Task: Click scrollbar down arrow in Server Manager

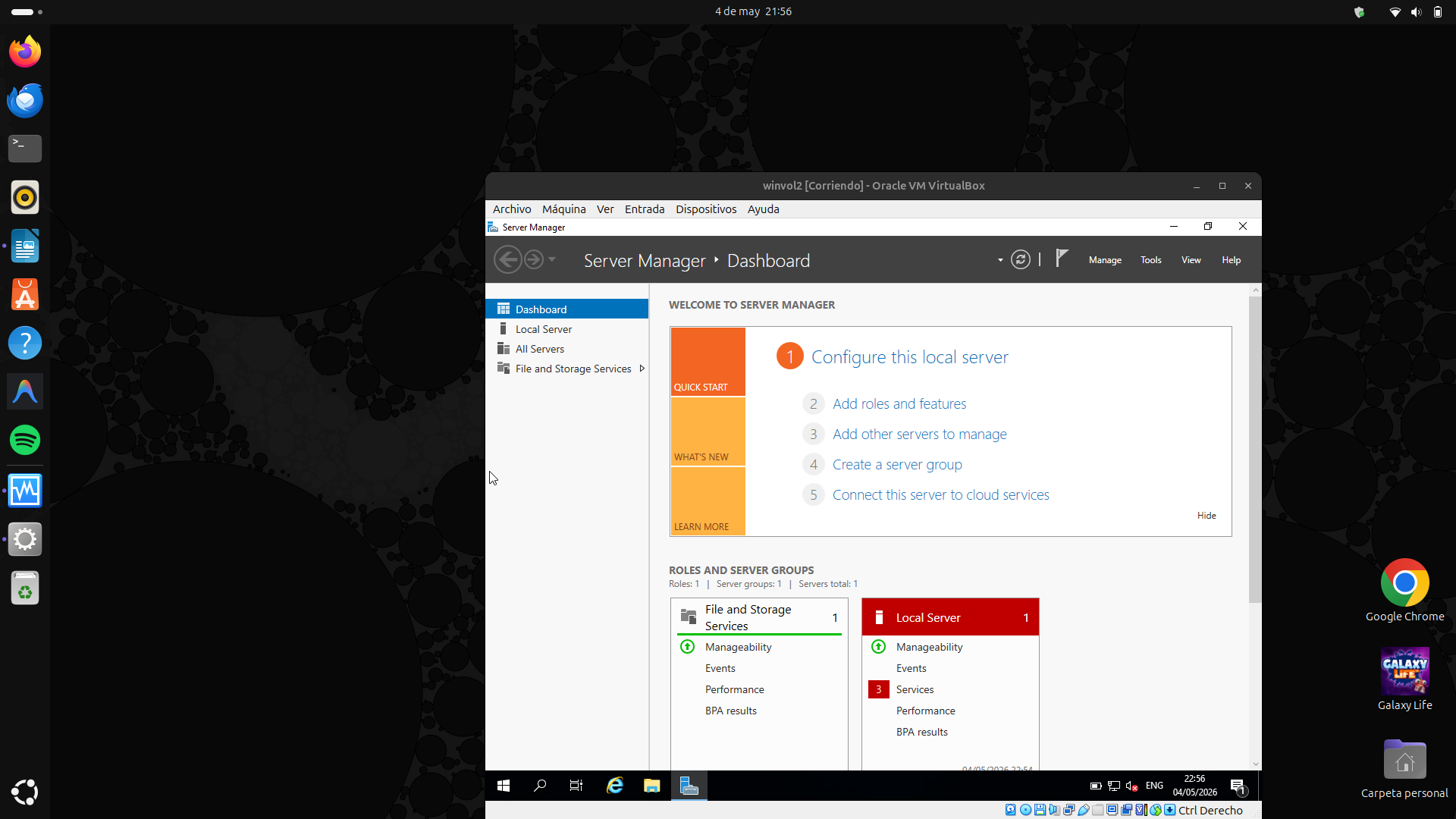Action: coord(1255,764)
